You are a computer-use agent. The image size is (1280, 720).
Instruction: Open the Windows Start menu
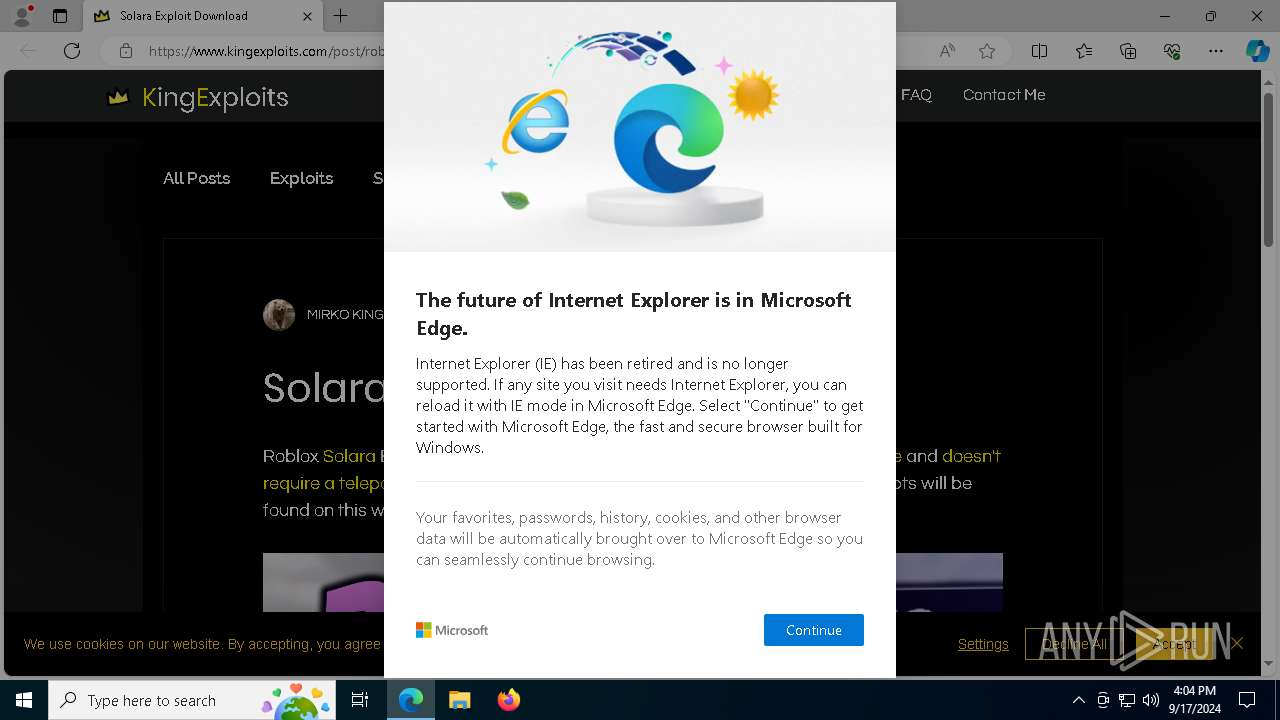tap(24, 700)
